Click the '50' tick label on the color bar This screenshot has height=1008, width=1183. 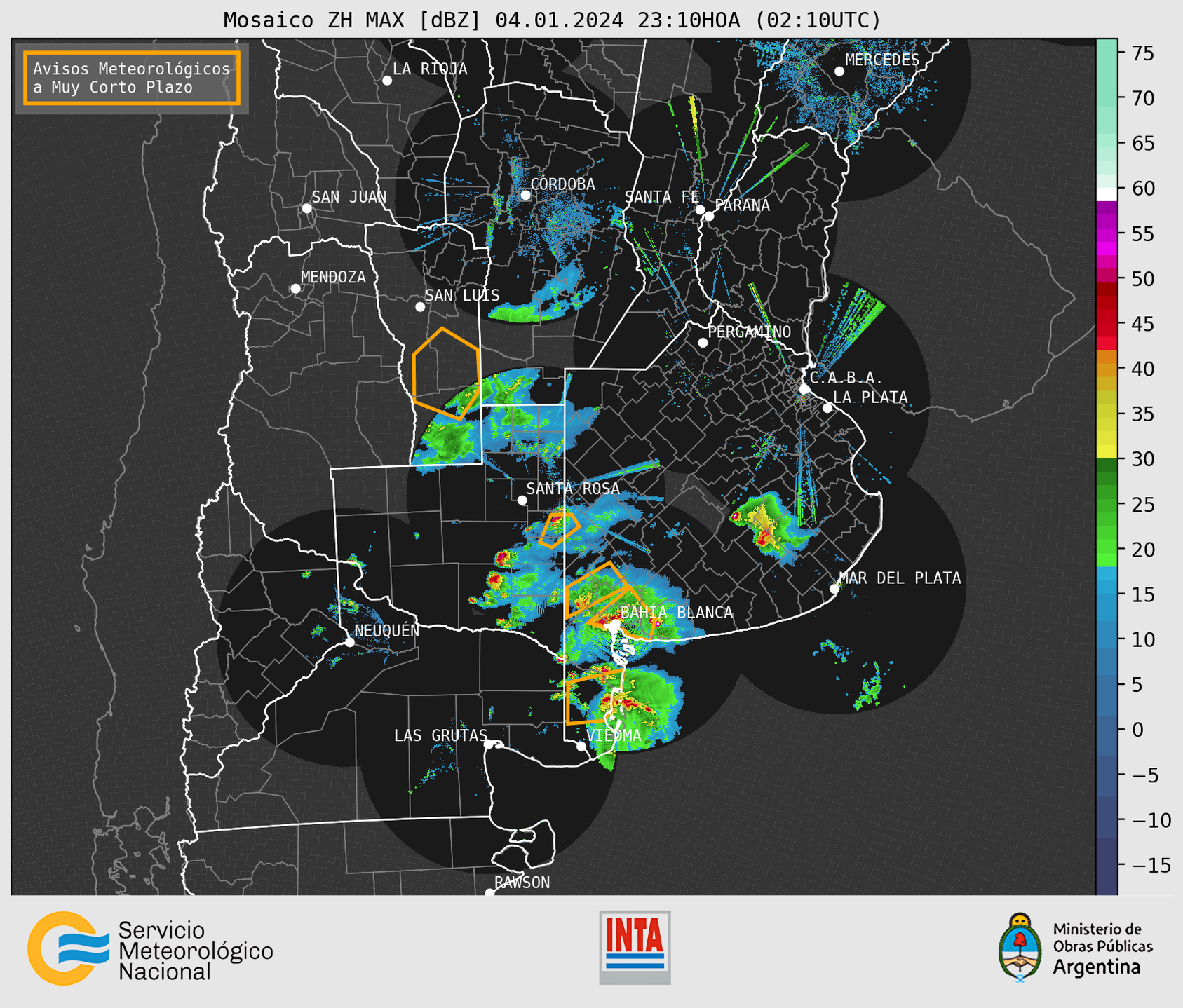pyautogui.click(x=1143, y=279)
